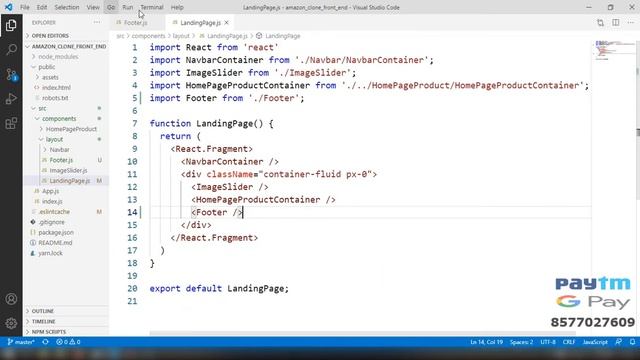Click the feedback icon in status bar
This screenshot has height=360, width=640.
tap(619, 342)
